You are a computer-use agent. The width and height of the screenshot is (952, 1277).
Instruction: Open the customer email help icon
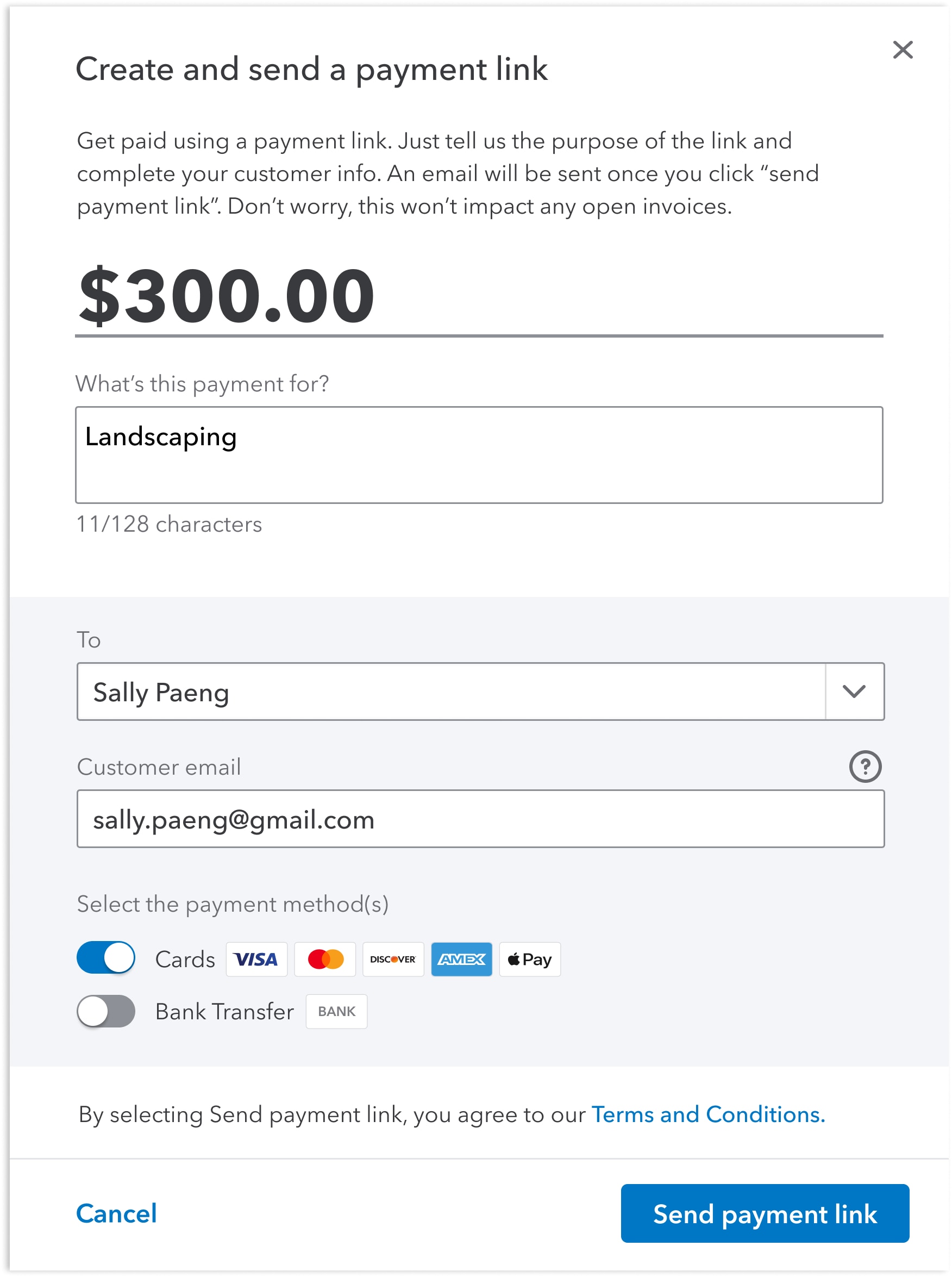point(865,766)
